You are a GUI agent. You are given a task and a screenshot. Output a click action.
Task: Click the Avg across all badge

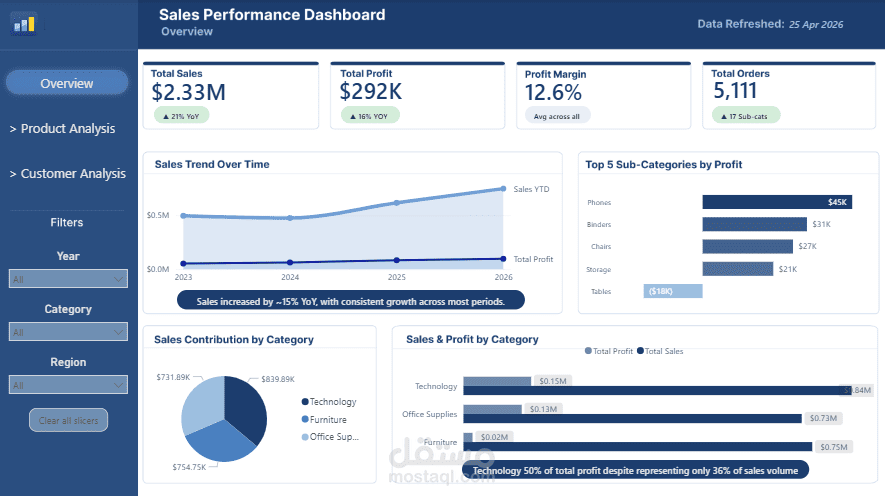click(556, 116)
